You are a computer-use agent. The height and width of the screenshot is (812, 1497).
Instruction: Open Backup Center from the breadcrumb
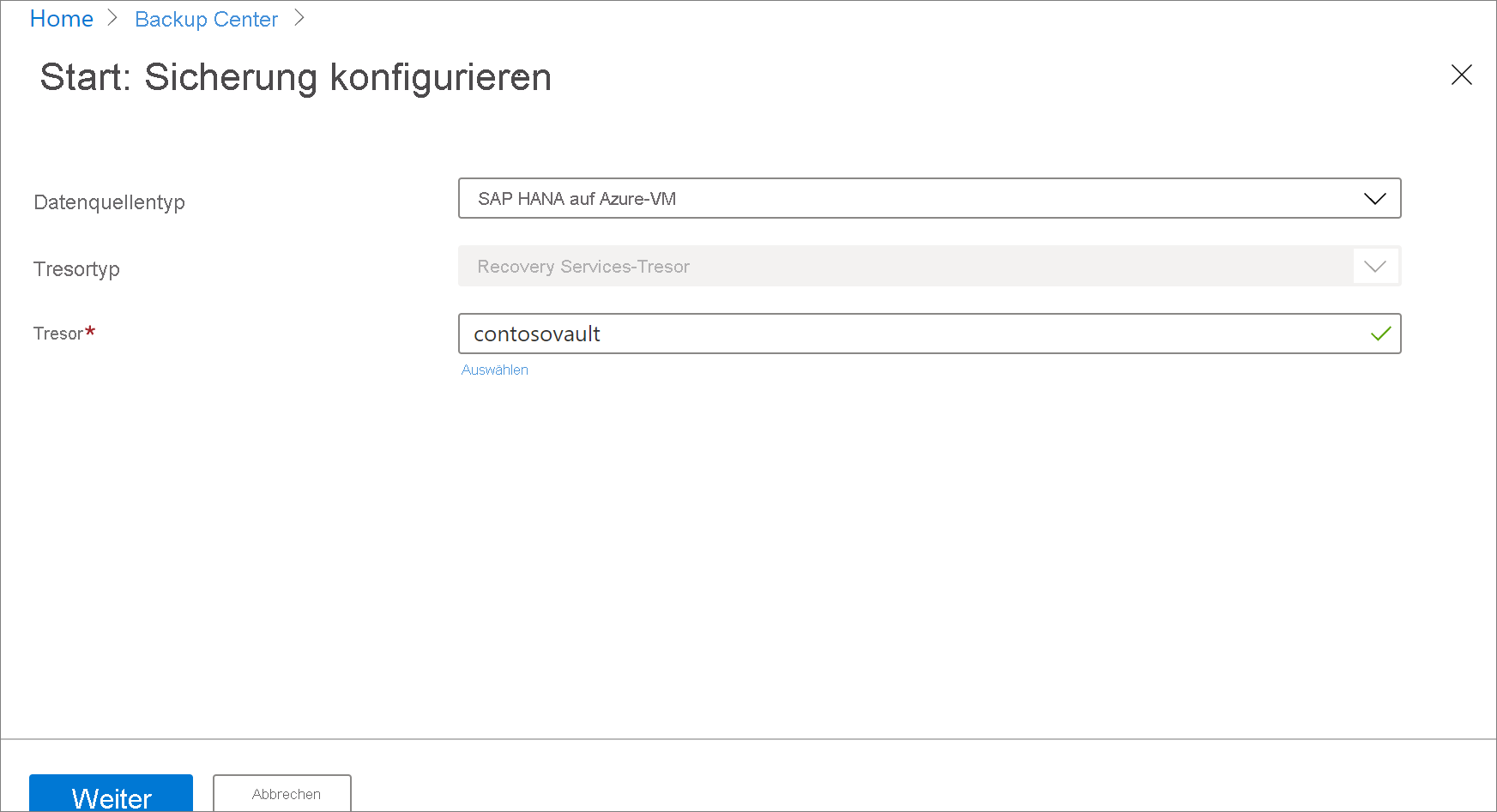(x=206, y=18)
